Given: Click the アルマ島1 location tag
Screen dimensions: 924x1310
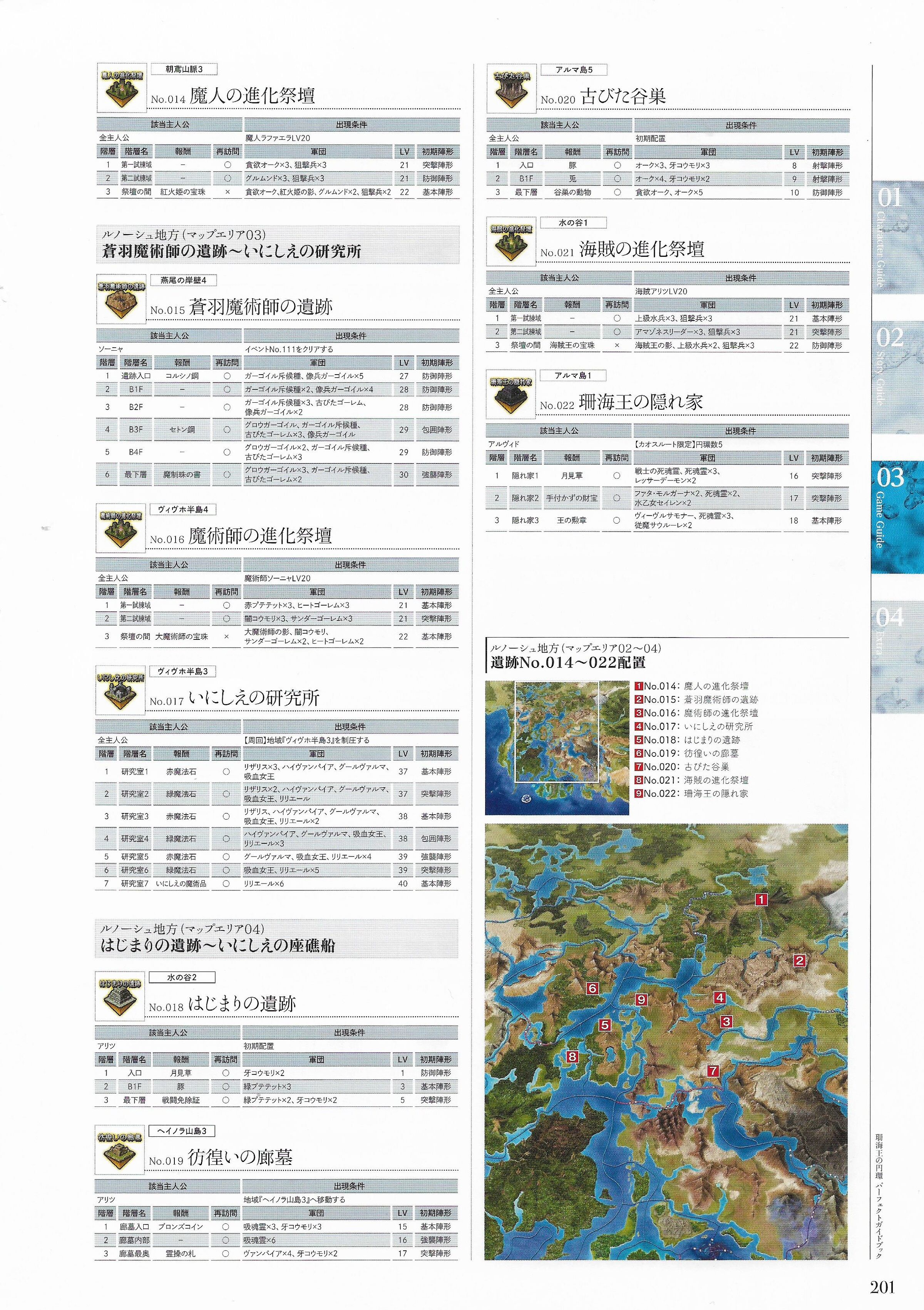Looking at the screenshot, I should click(573, 375).
